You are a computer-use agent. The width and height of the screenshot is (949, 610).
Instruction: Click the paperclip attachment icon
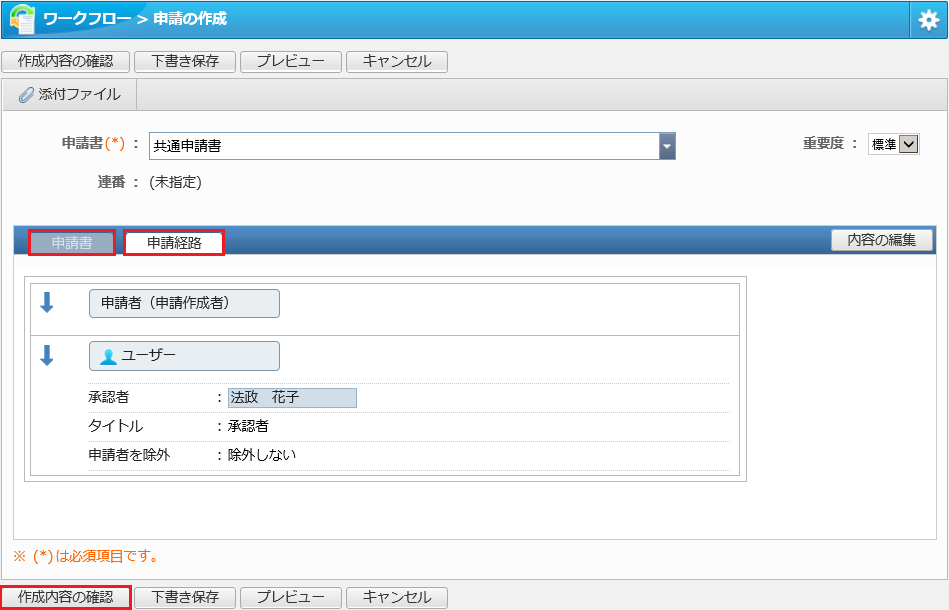(x=26, y=95)
